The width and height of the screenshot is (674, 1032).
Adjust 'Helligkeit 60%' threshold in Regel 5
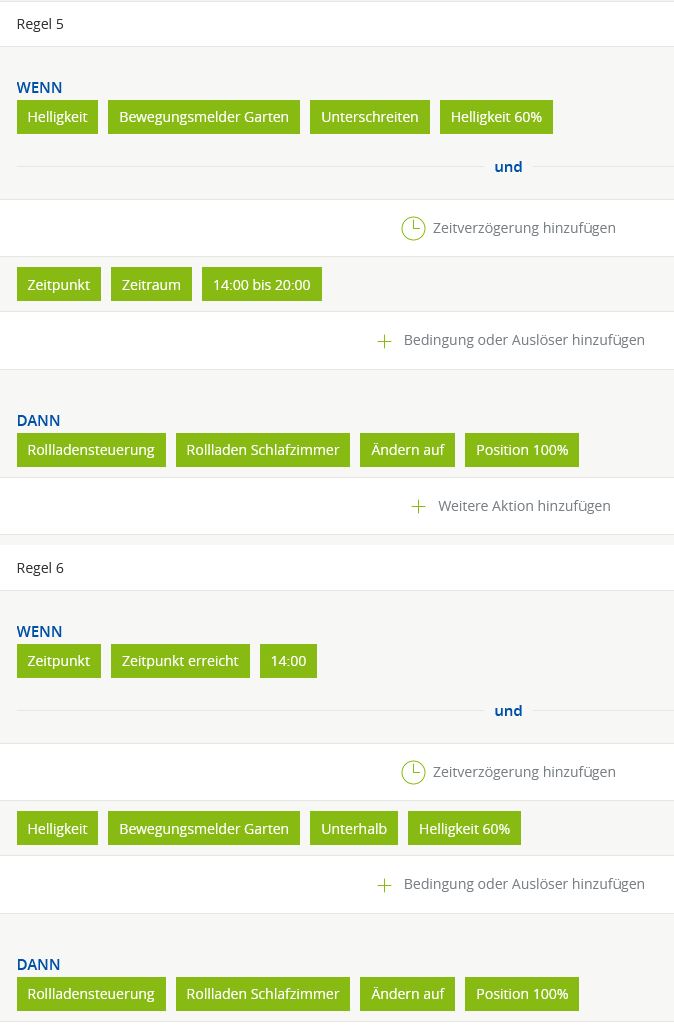click(496, 117)
